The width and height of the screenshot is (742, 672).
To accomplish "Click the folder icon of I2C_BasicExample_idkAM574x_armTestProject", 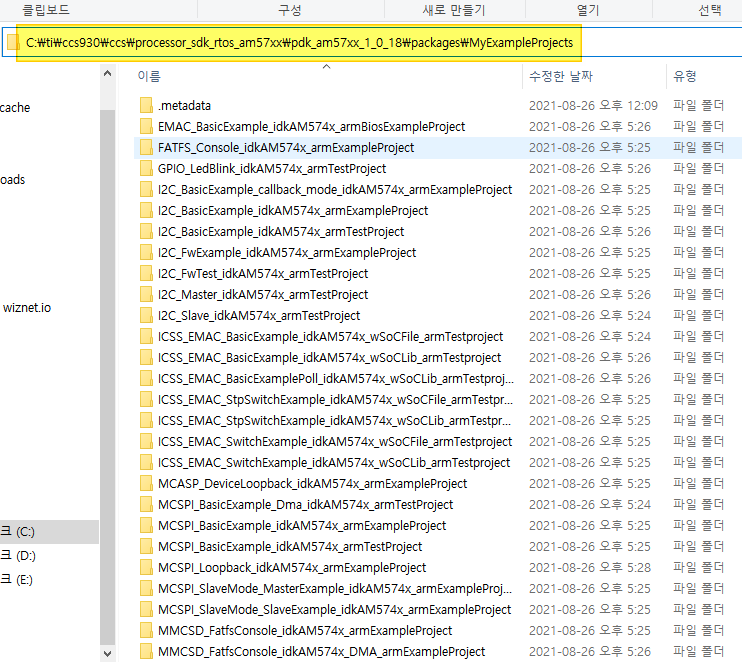I will pyautogui.click(x=146, y=231).
